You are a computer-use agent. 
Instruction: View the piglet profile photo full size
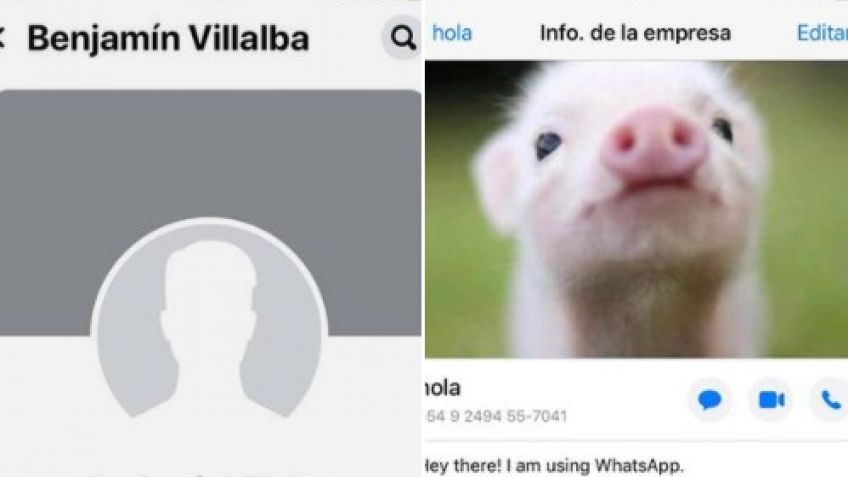point(637,209)
